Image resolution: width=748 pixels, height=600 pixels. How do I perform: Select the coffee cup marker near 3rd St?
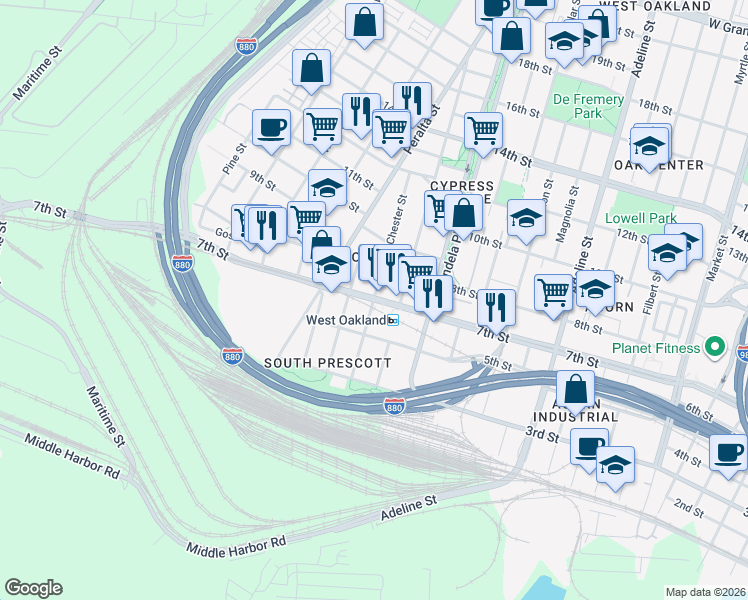(x=589, y=449)
